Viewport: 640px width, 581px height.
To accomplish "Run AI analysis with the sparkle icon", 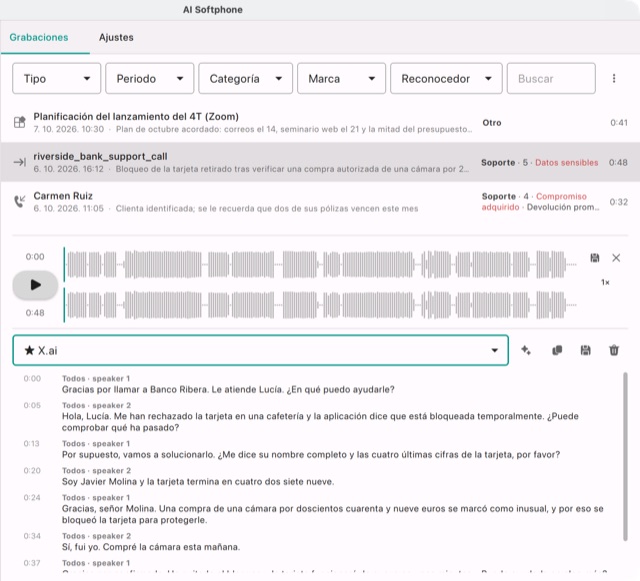I will (526, 350).
